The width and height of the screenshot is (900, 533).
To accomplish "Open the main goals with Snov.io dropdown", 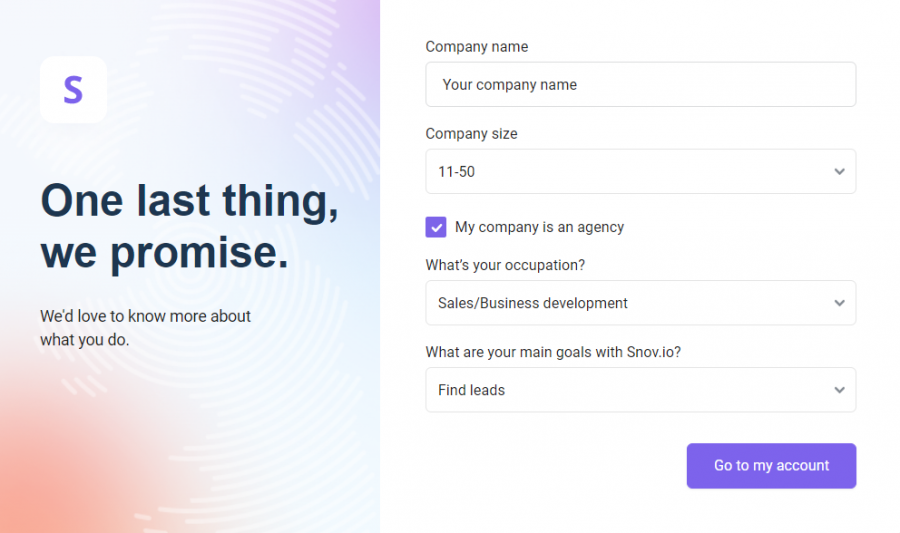I will 641,390.
